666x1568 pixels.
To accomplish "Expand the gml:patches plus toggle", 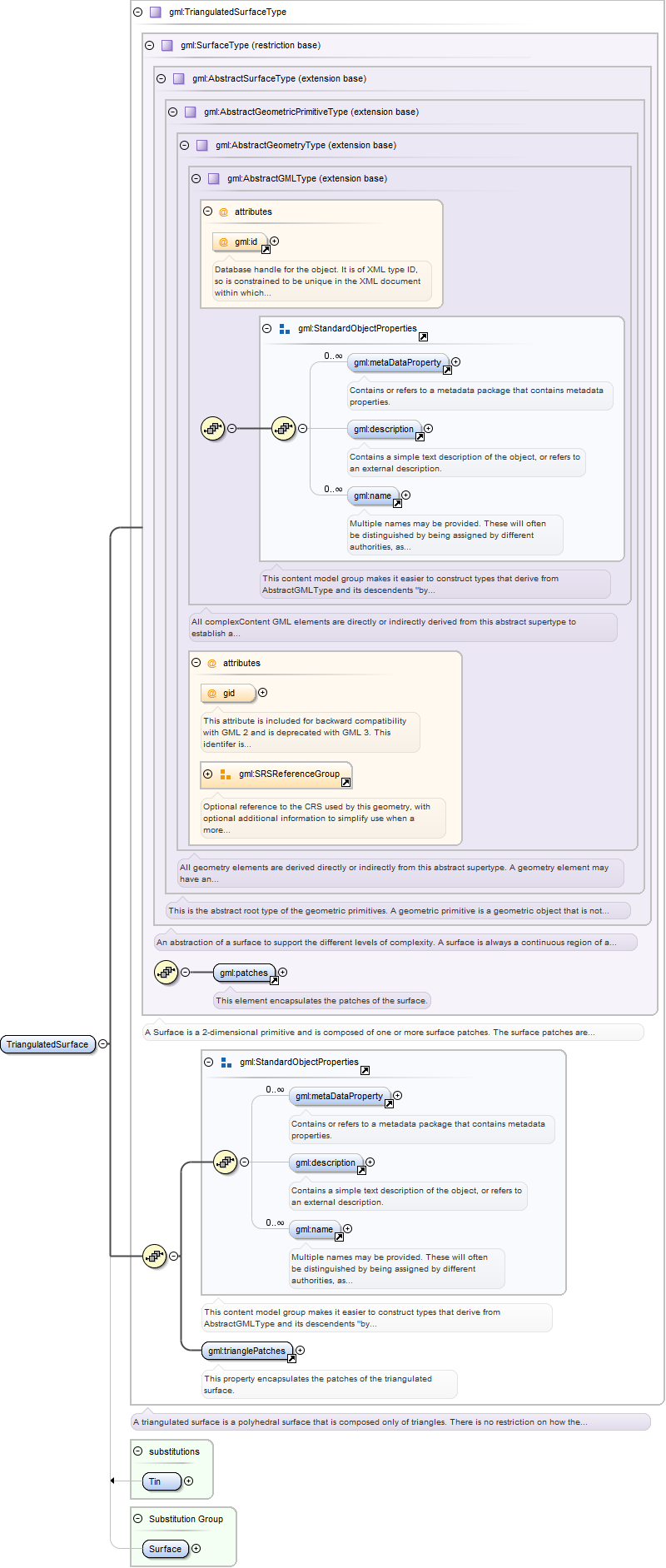I will pyautogui.click(x=283, y=973).
